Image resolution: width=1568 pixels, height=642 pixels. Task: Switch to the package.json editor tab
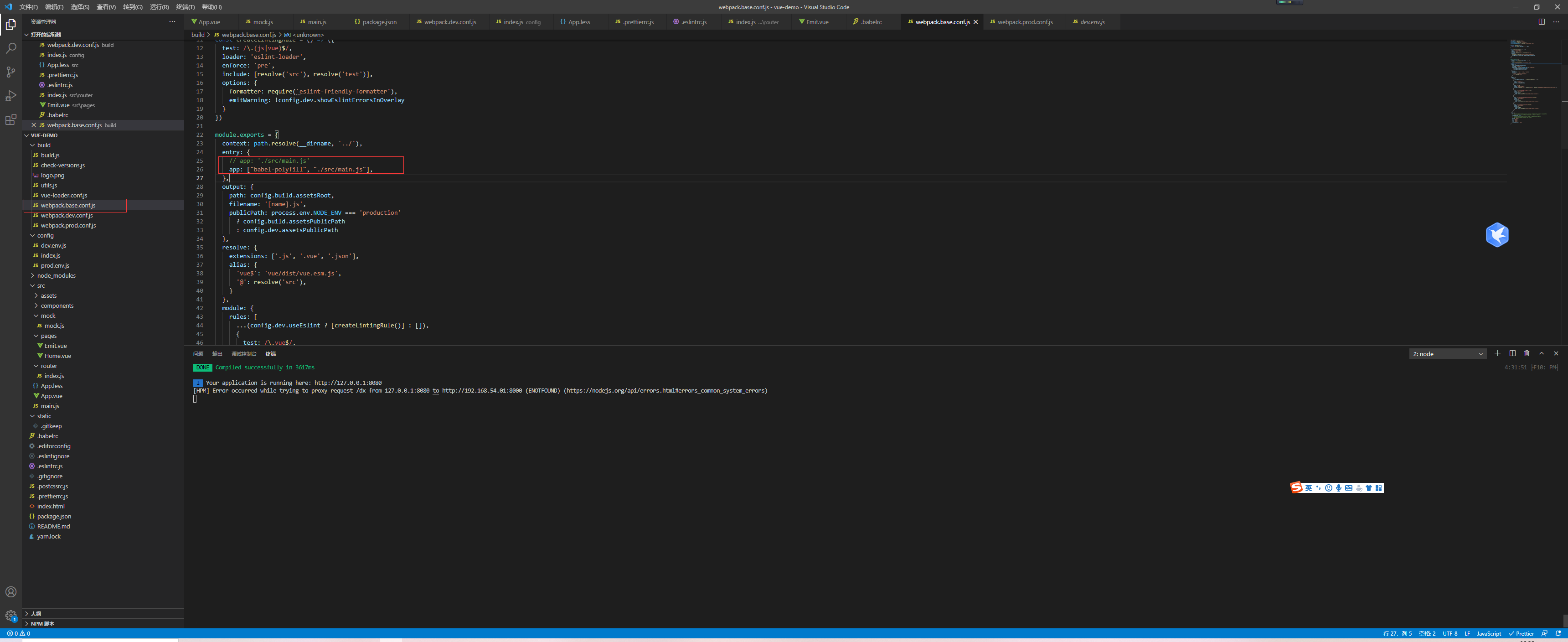(379, 22)
